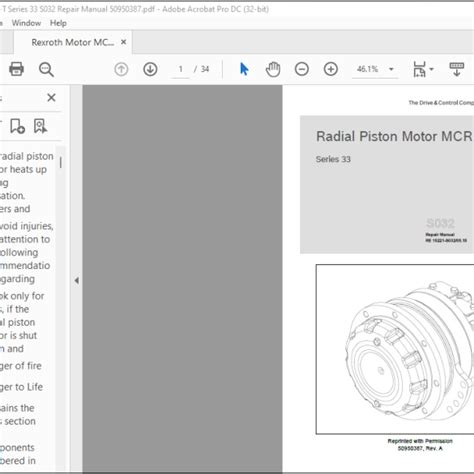Click the 'S032' text on cover
This screenshot has width=474, height=474.
[x=440, y=223]
